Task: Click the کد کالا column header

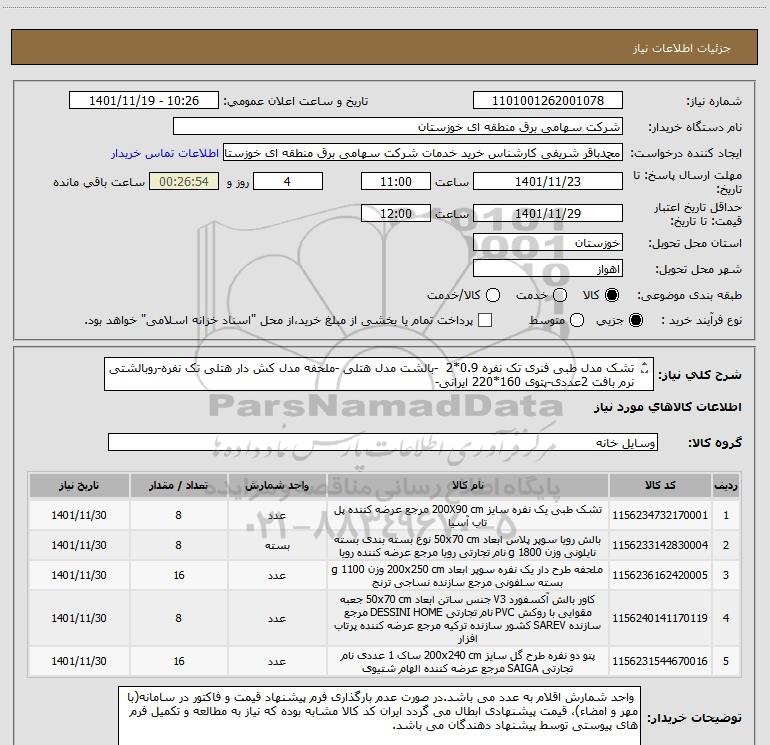Action: (x=660, y=485)
